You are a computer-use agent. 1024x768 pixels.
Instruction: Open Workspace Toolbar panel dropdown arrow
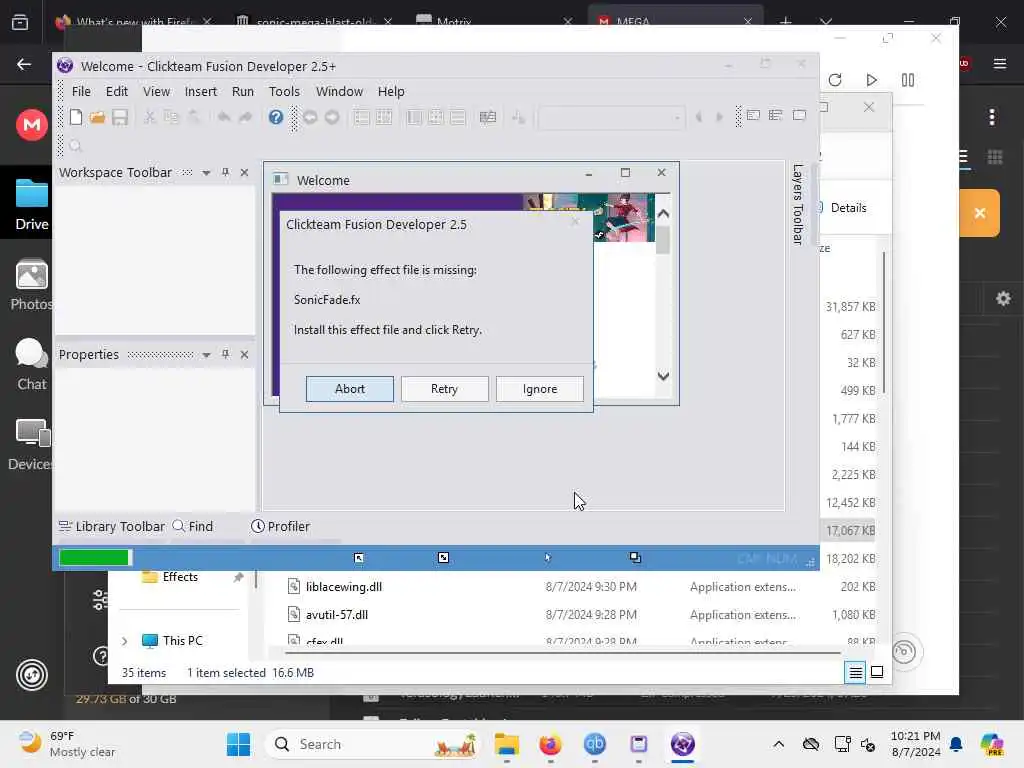coord(206,173)
